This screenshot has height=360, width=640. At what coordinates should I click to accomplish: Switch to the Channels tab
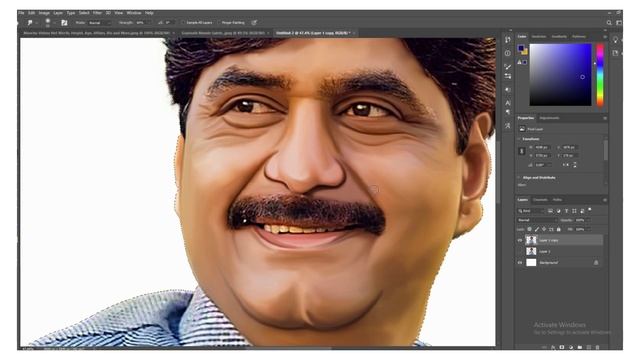(x=540, y=200)
